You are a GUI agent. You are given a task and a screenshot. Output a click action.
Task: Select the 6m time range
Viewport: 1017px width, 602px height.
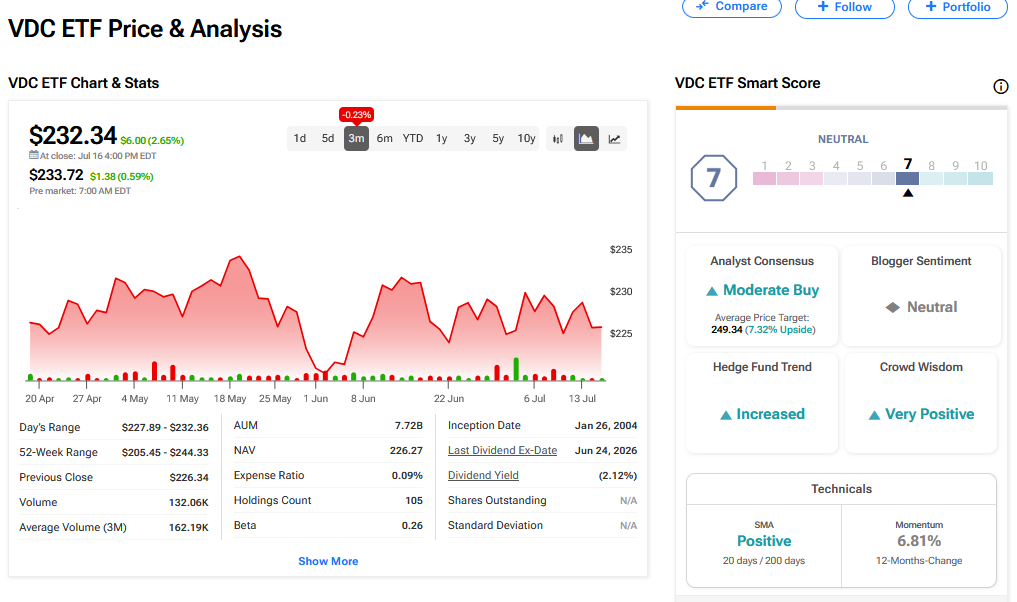(x=385, y=138)
